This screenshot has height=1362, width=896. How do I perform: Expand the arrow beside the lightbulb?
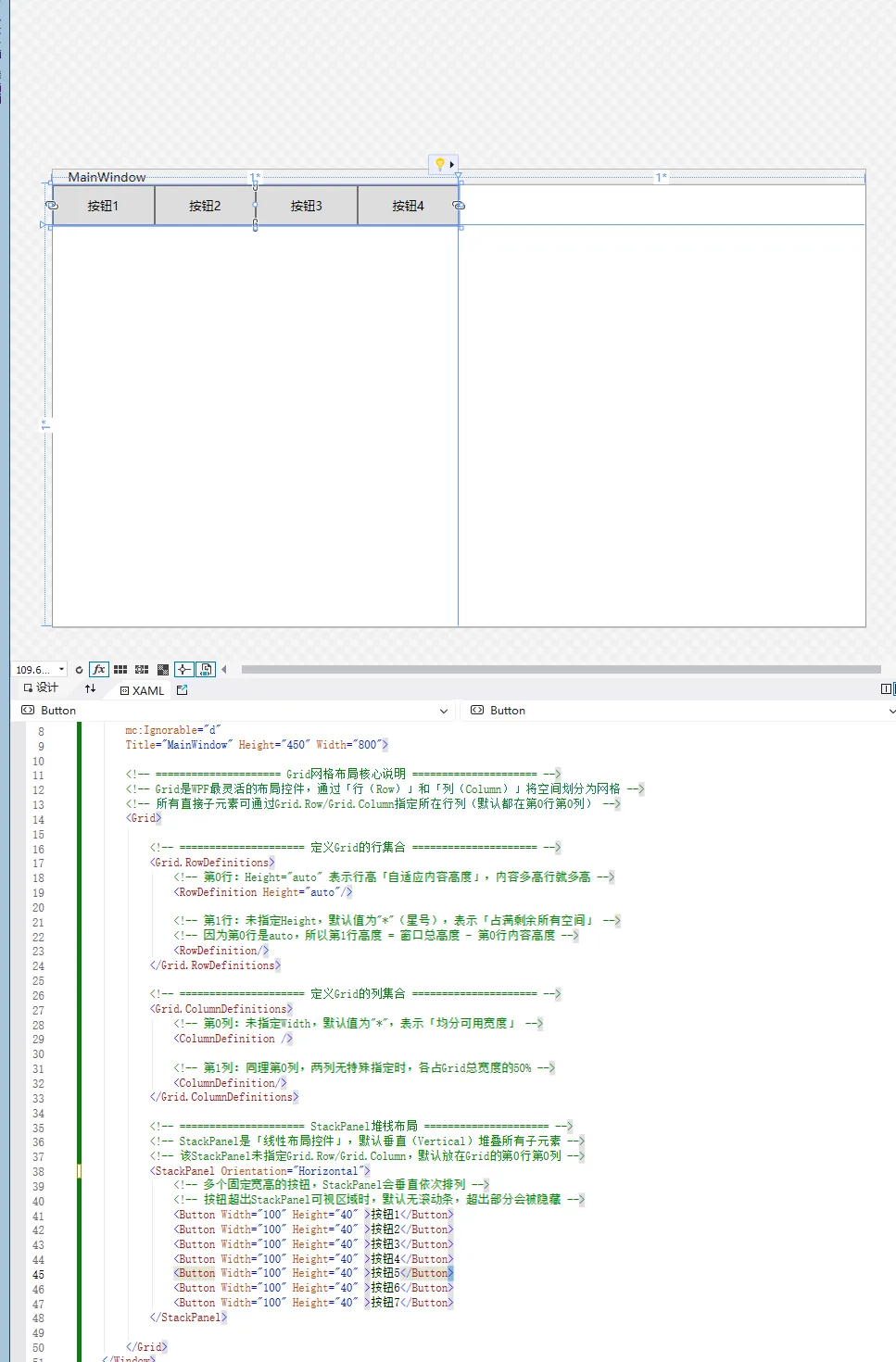coord(452,164)
